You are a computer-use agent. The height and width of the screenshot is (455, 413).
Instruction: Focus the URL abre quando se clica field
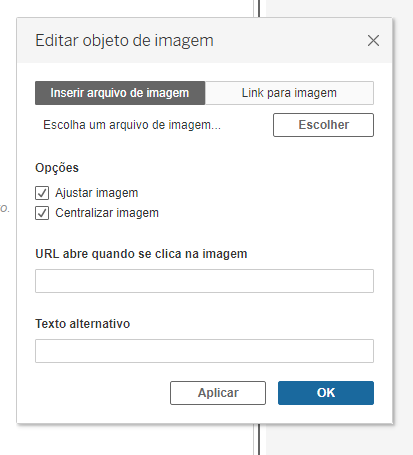tap(204, 281)
